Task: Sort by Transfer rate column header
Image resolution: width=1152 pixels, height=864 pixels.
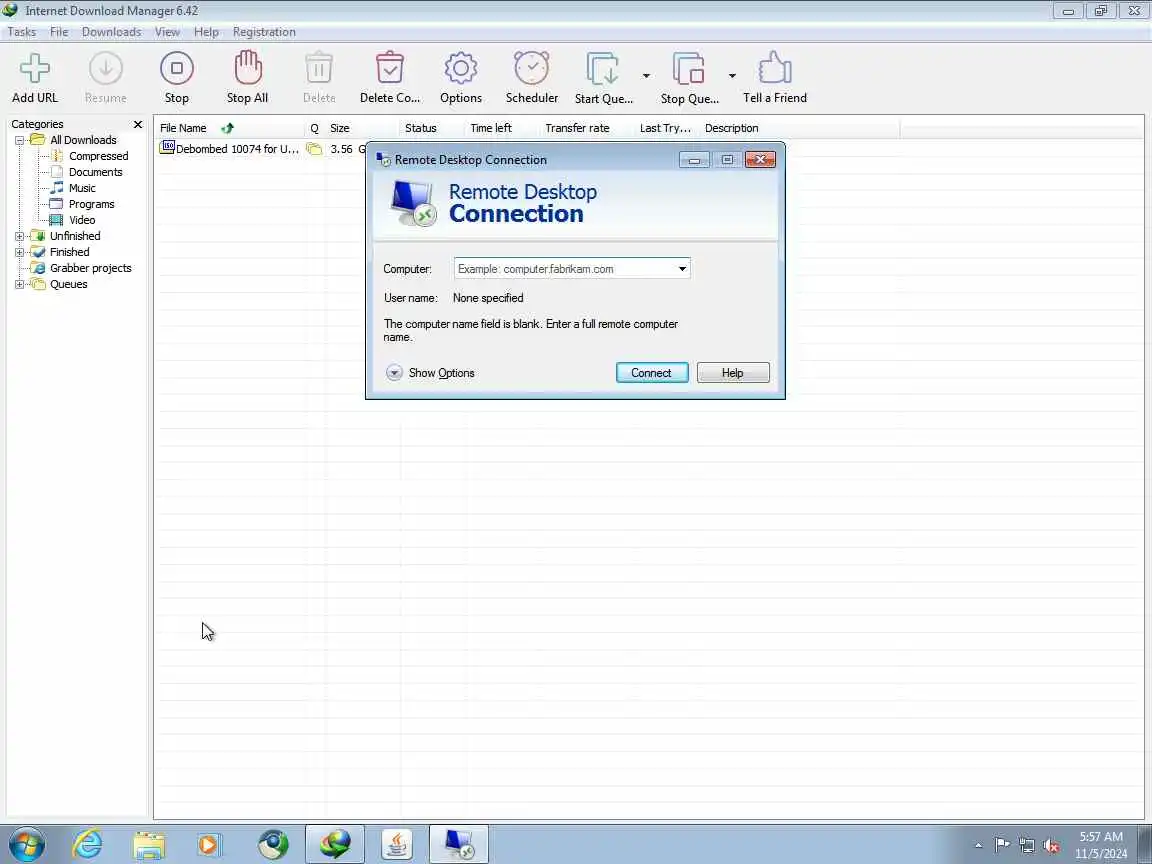Action: 577,128
